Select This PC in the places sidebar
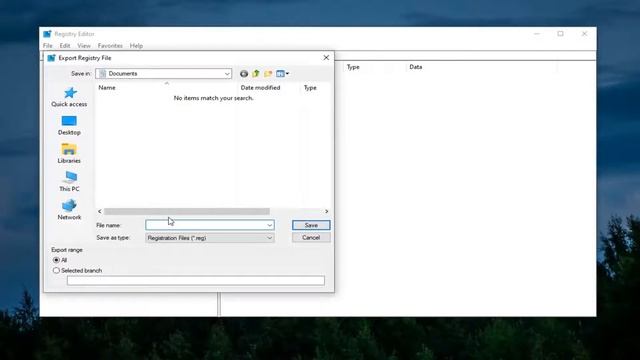This screenshot has height=360, width=640. click(x=69, y=182)
